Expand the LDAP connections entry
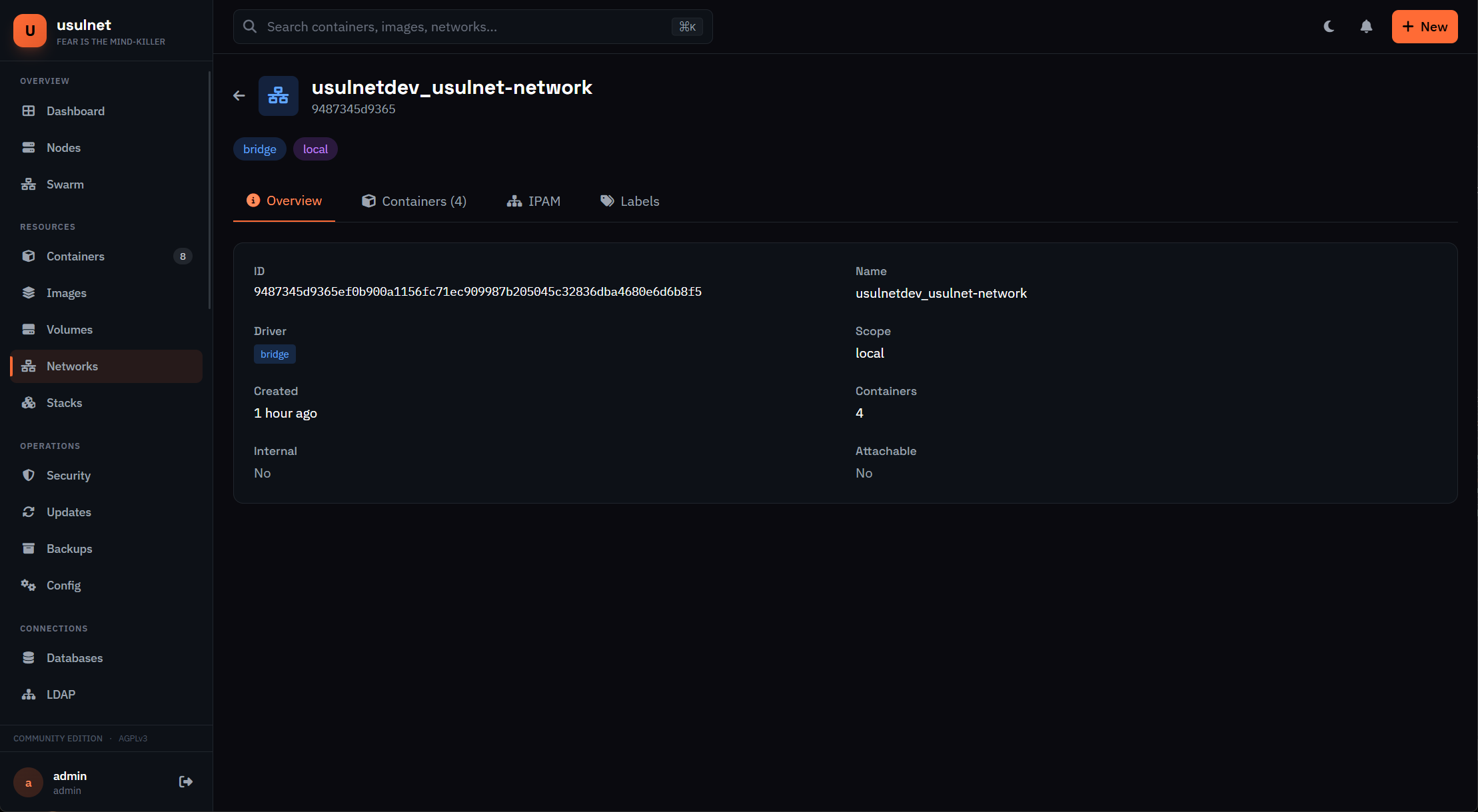 pyautogui.click(x=61, y=694)
